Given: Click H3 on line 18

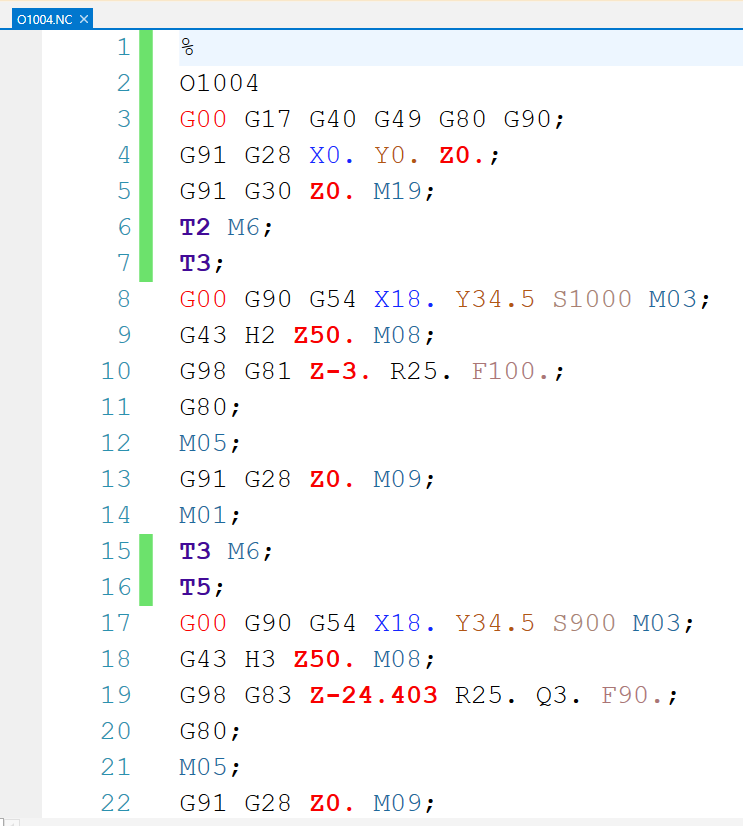Looking at the screenshot, I should pos(260,659).
